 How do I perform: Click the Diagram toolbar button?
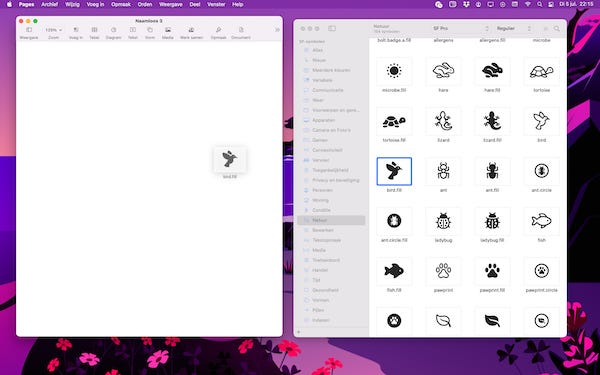(113, 33)
